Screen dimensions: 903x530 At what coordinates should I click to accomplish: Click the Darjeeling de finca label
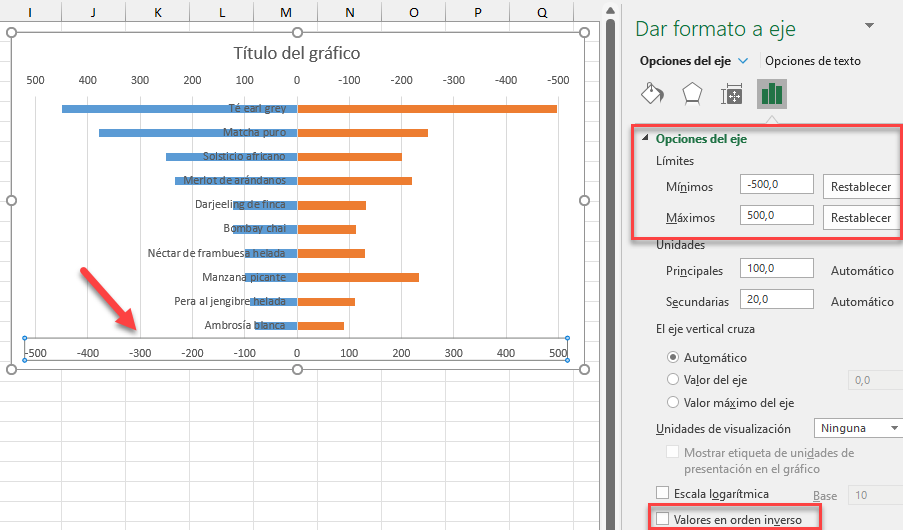240,204
